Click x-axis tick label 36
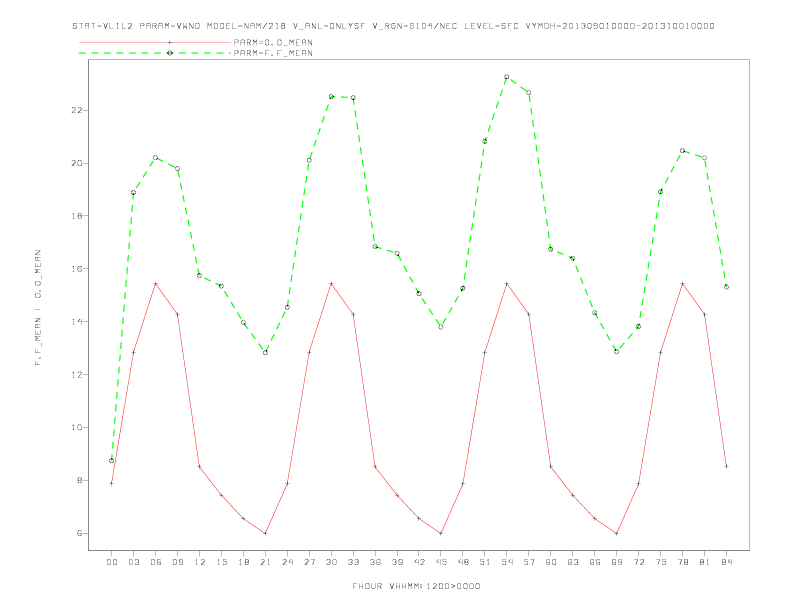Image resolution: width=792 pixels, height=612 pixels. (x=375, y=562)
